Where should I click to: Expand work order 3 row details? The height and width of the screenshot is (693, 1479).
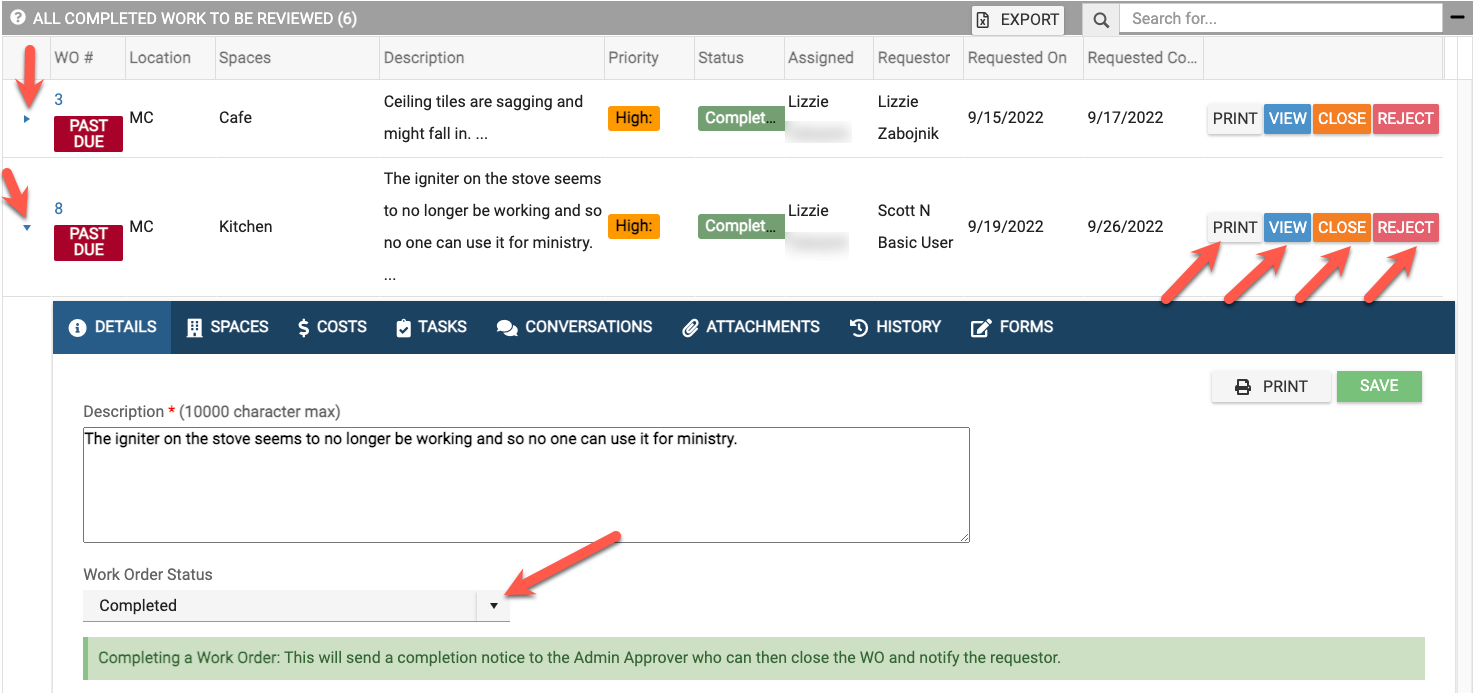point(27,119)
